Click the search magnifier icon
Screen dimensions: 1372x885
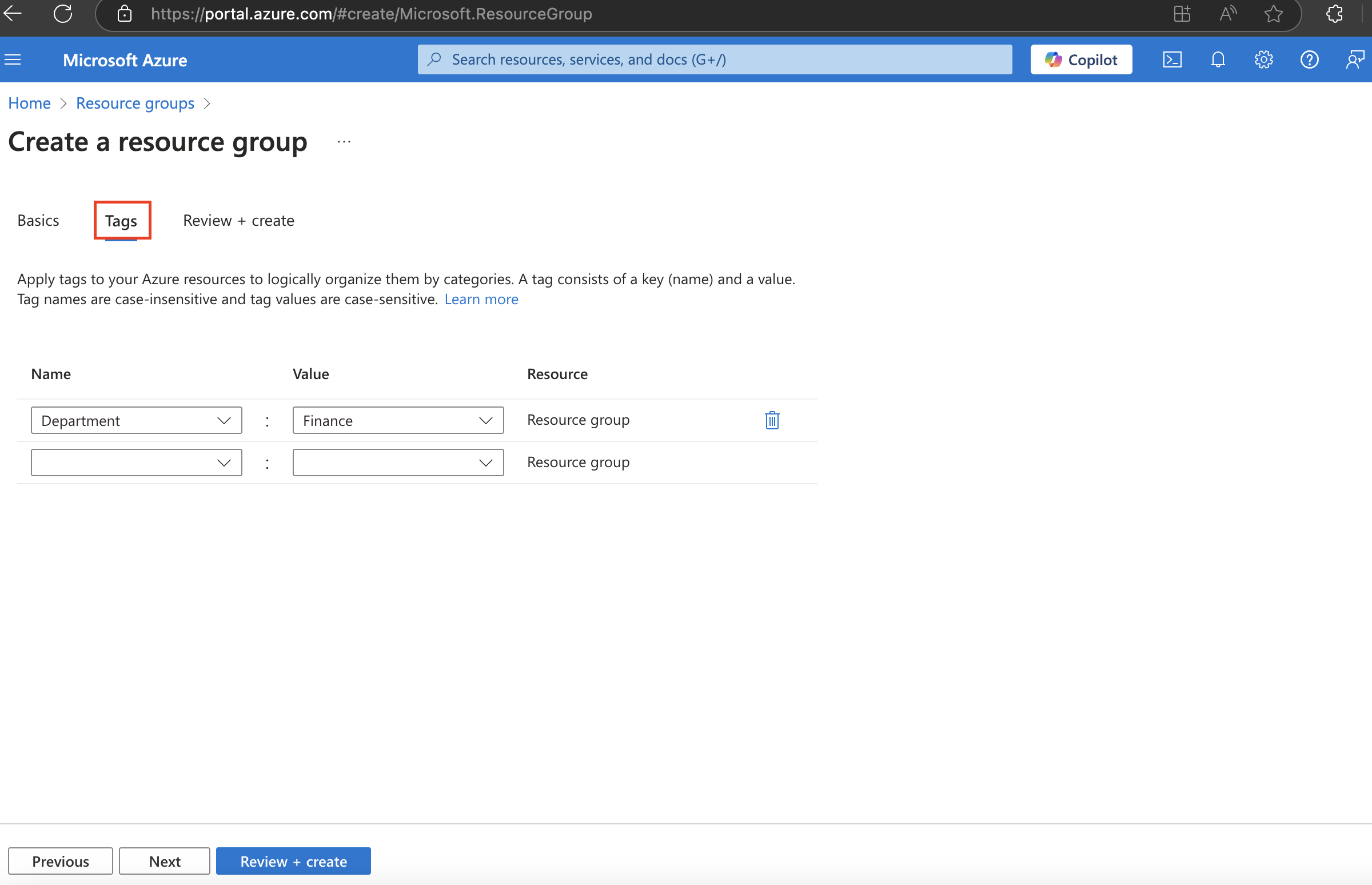[434, 59]
